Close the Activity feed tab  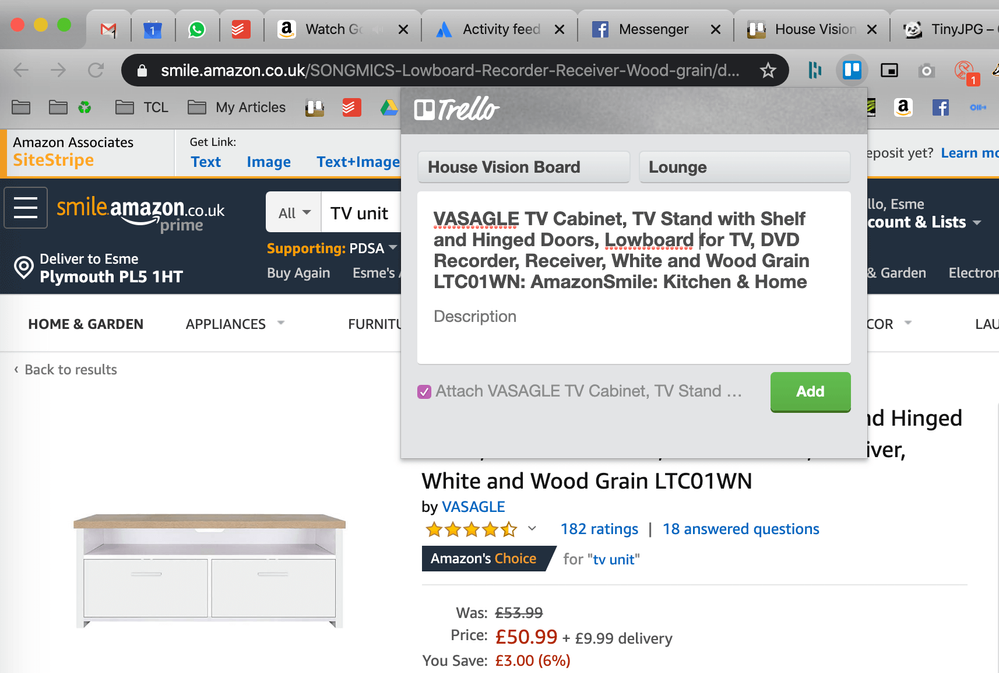559,29
